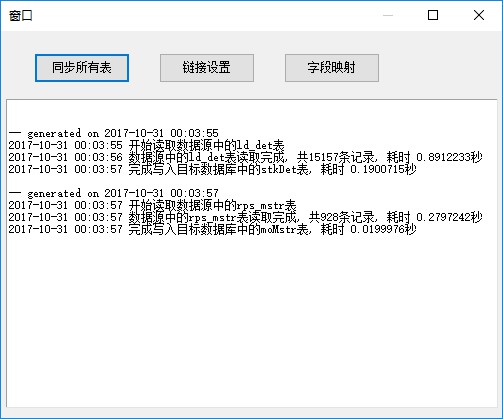Click the 0.1900715秒 duration value
The height and width of the screenshot is (419, 503).
point(383,169)
